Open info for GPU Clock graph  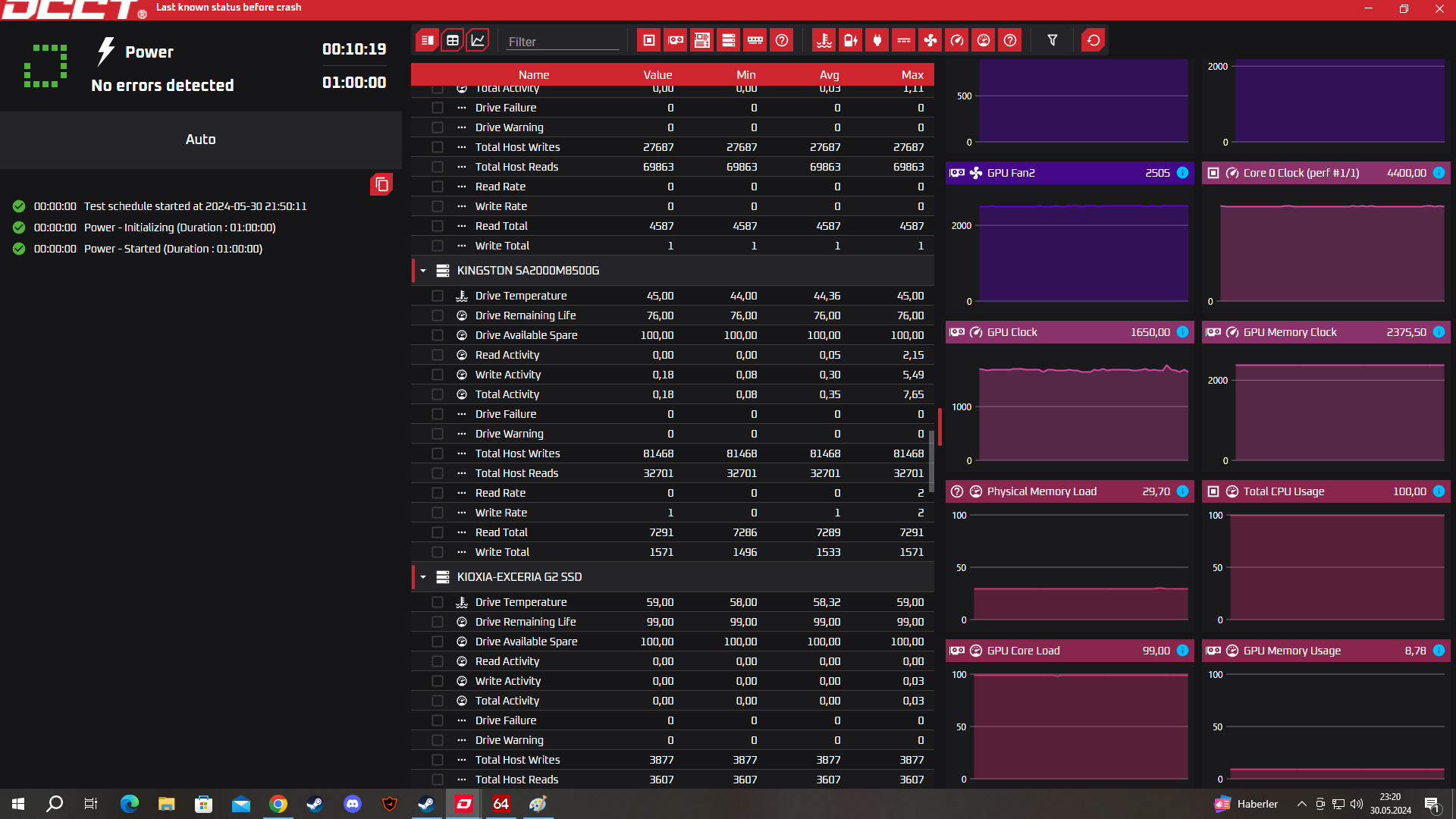pyautogui.click(x=1182, y=332)
